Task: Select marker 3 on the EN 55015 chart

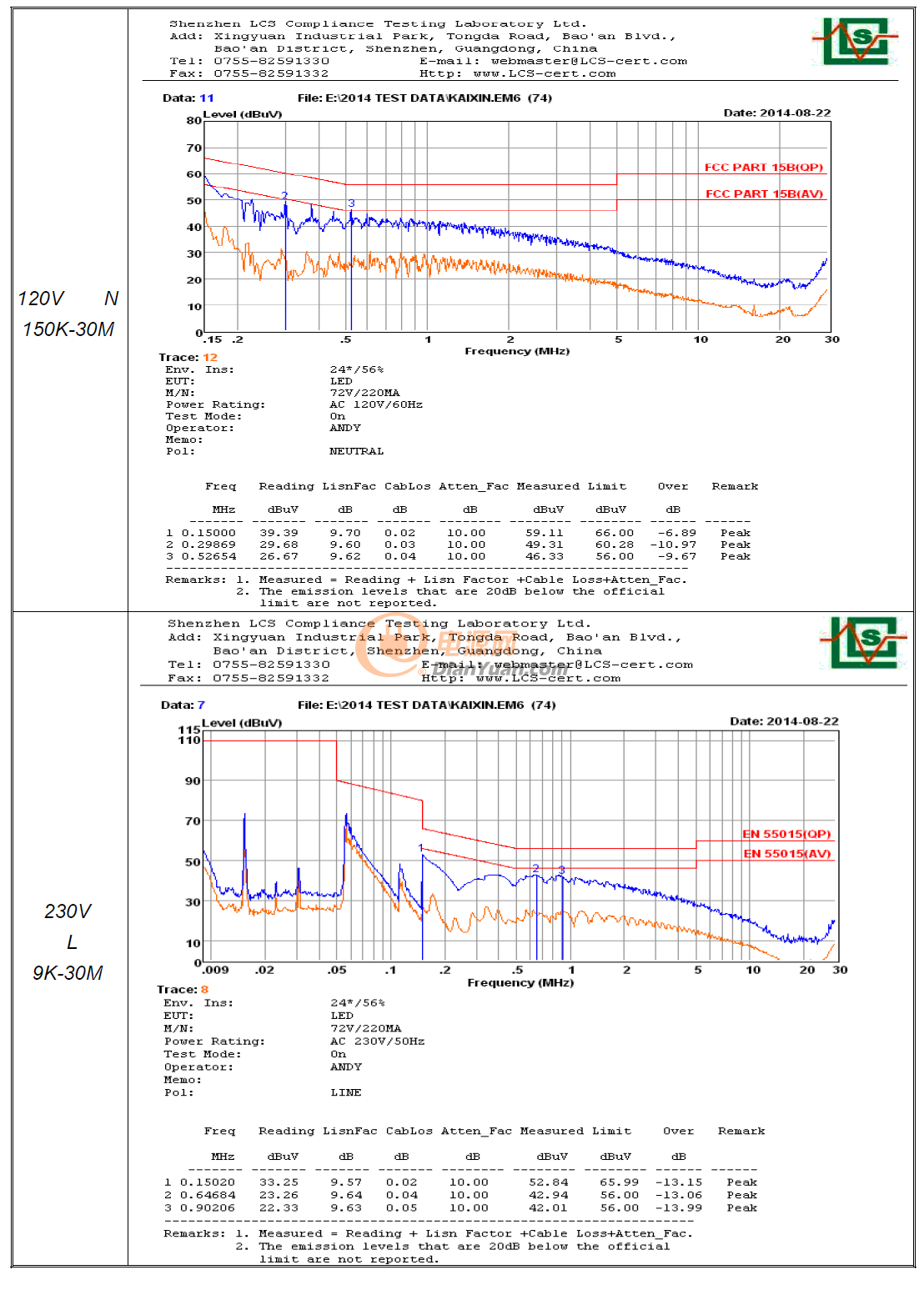Action: [561, 871]
